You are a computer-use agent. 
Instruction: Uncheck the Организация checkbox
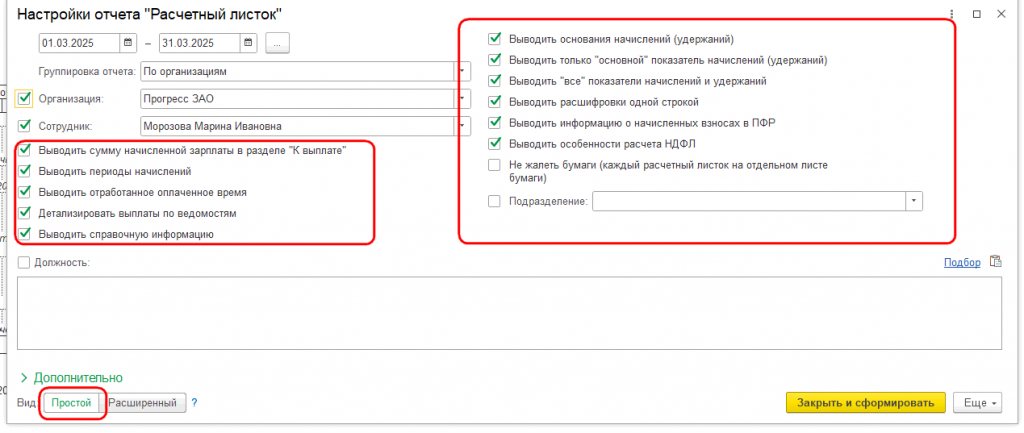[x=25, y=99]
